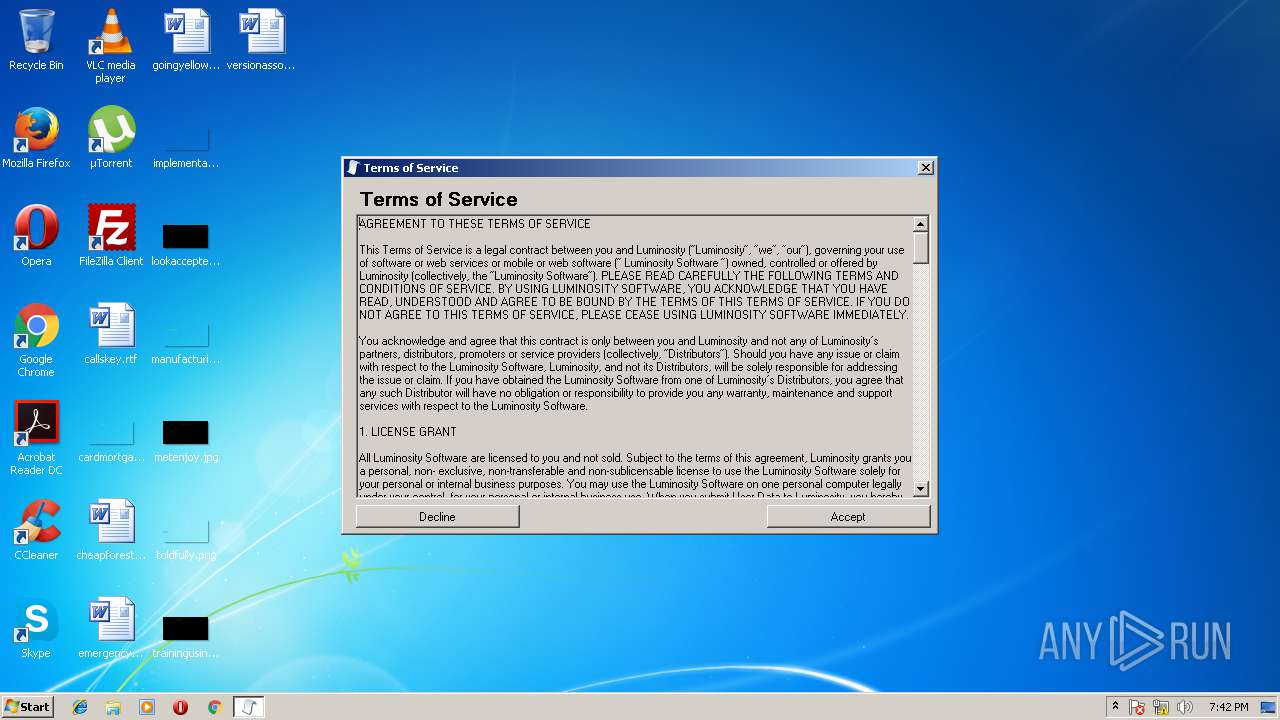Open the volume speaker tray icon
The image size is (1280, 720).
(1185, 707)
